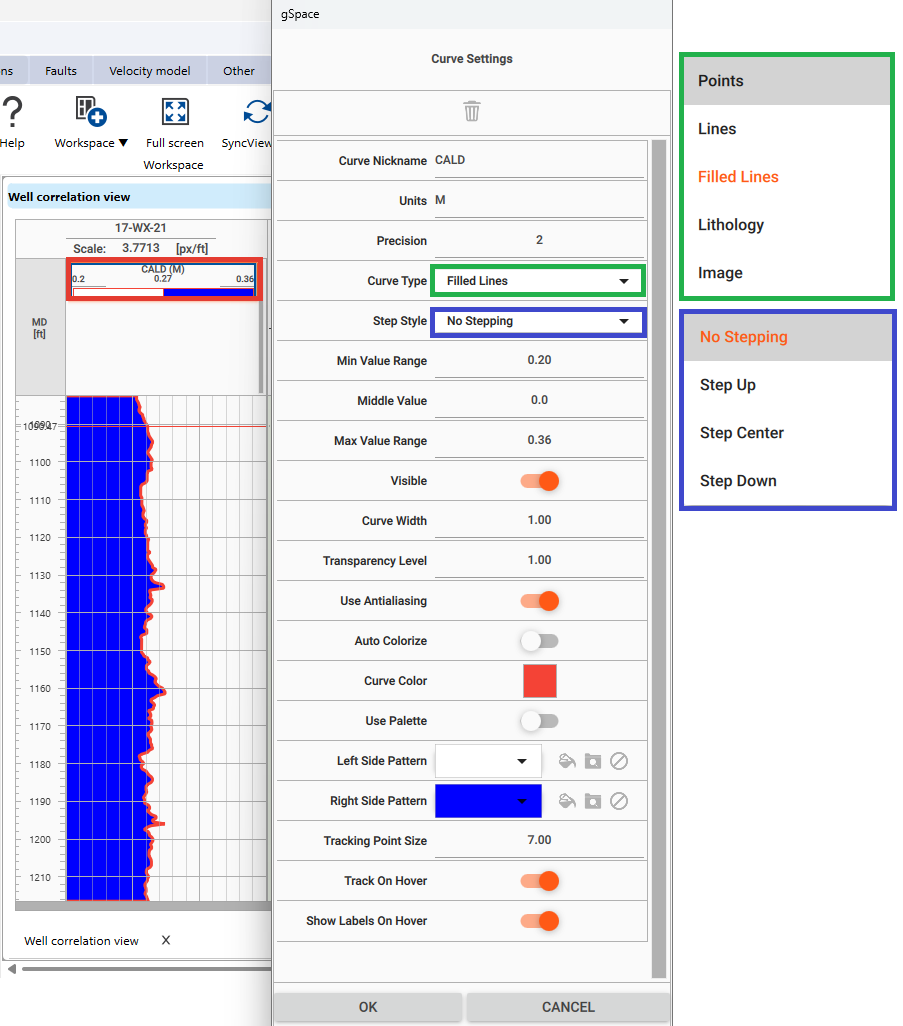Image resolution: width=903 pixels, height=1026 pixels.
Task: Delete the curve using the trash icon
Action: (x=472, y=111)
